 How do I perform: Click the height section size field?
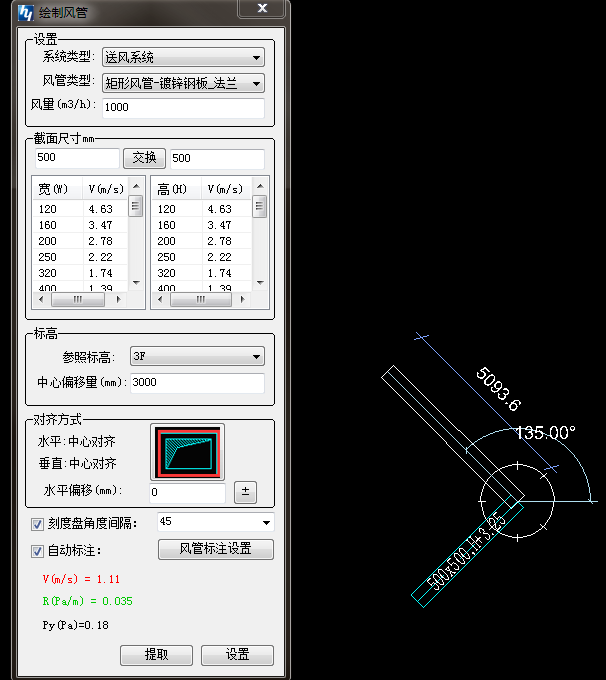coord(217,158)
